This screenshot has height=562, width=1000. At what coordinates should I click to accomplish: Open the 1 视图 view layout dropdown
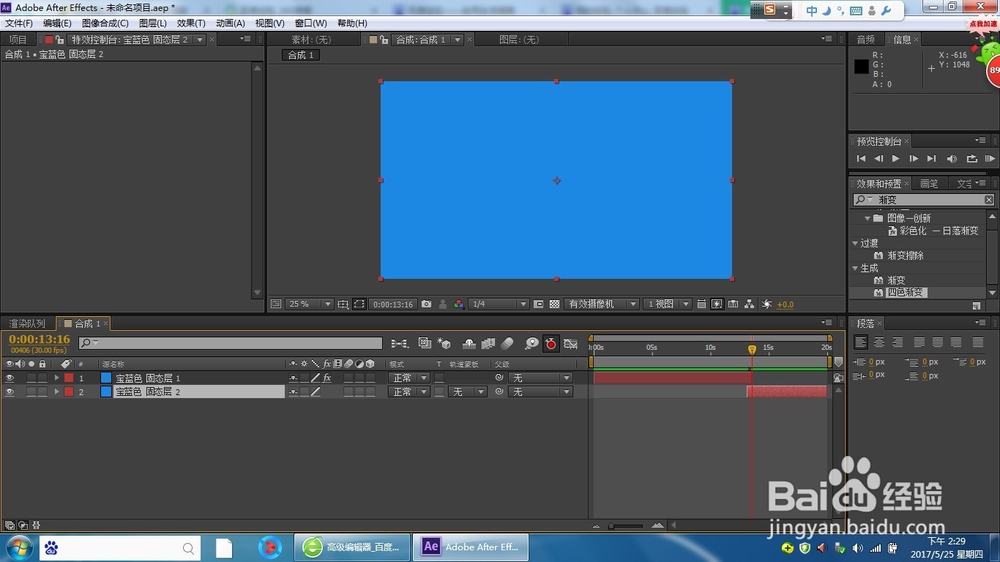click(x=667, y=304)
